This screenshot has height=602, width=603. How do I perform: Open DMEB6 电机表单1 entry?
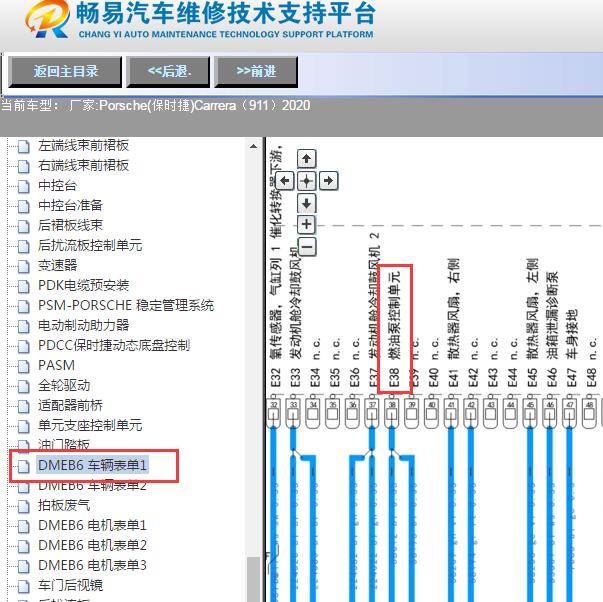pyautogui.click(x=92, y=525)
